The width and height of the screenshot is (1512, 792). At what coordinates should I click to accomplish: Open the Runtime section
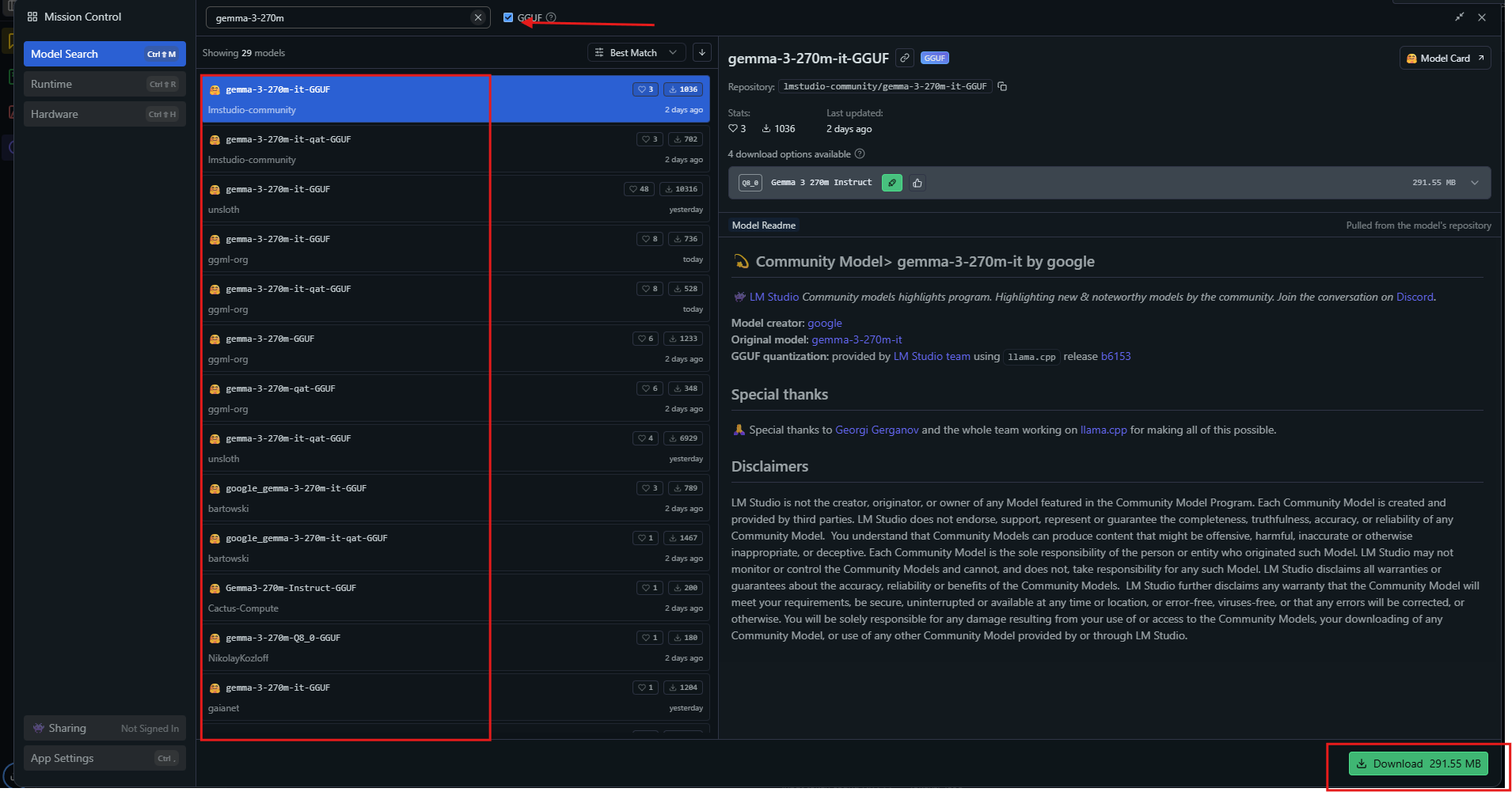pyautogui.click(x=104, y=84)
